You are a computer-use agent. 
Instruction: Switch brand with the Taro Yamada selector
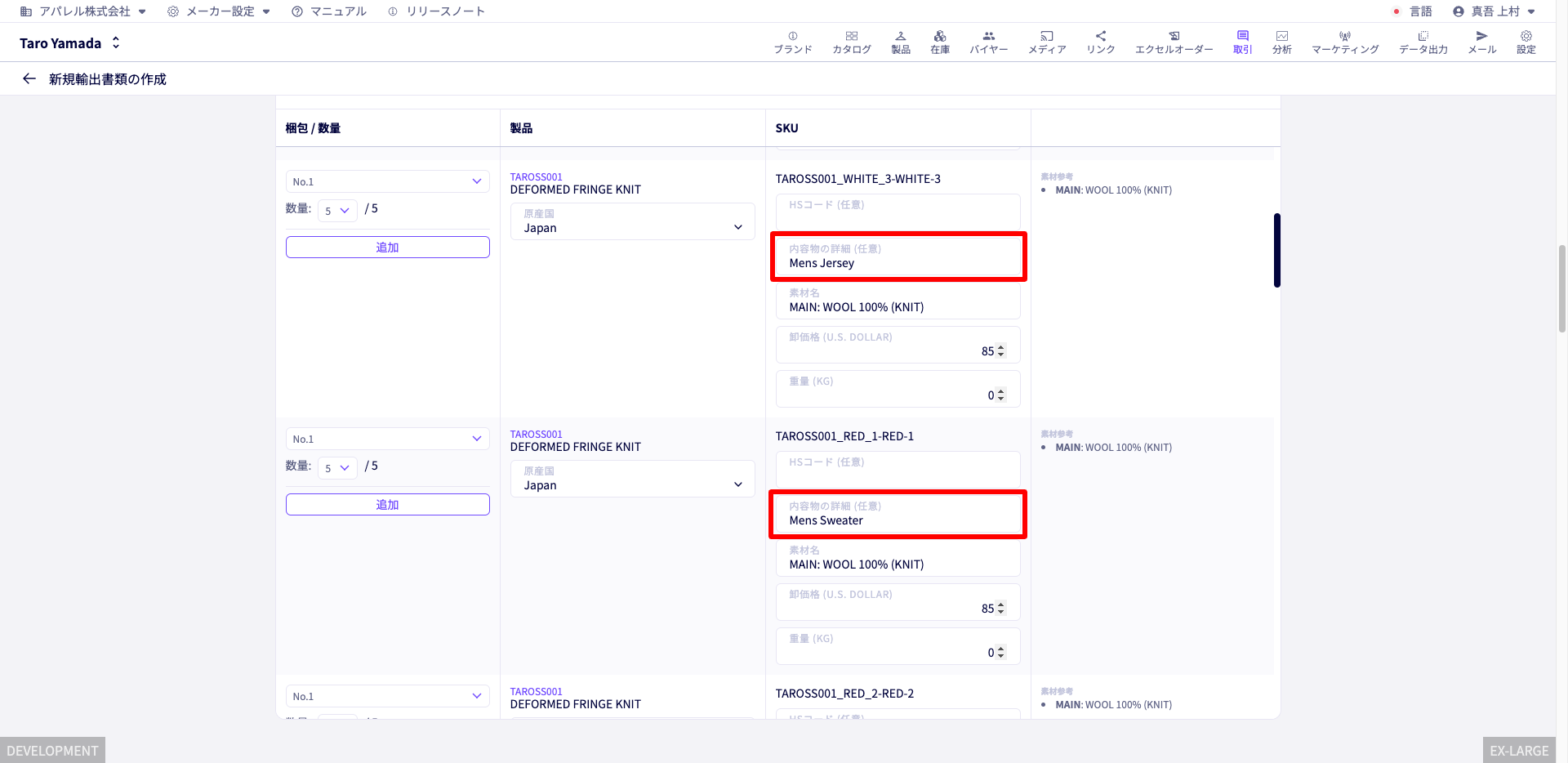pos(70,42)
